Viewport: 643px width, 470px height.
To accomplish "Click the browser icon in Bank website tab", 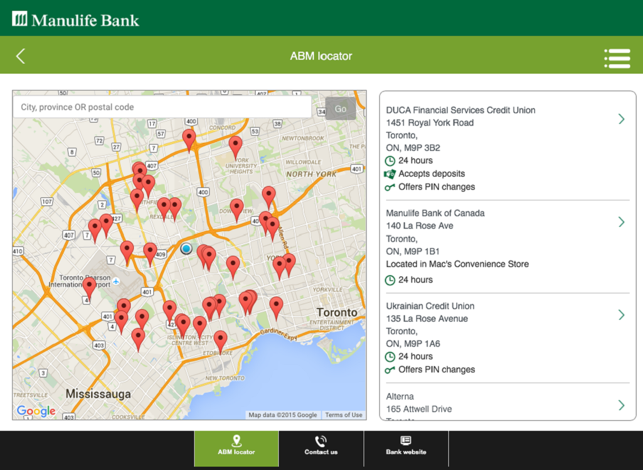I will (406, 440).
